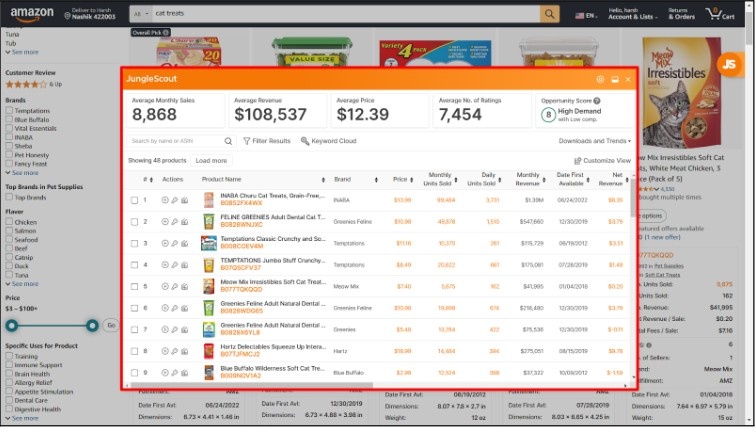Click the key icon in Hartz Delectables row 8
This screenshot has height=429, width=756.
tap(175, 351)
